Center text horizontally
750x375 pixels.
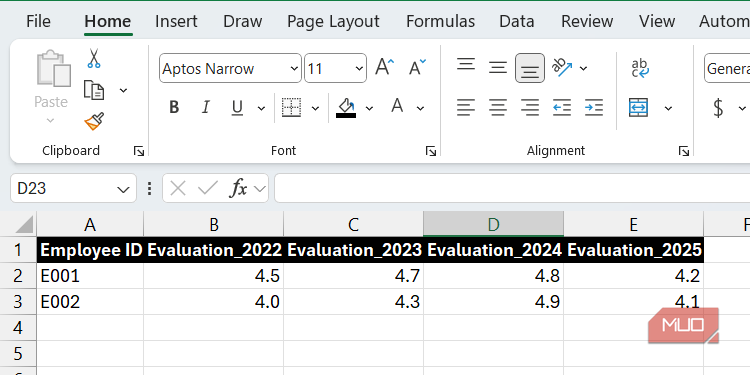coord(498,108)
